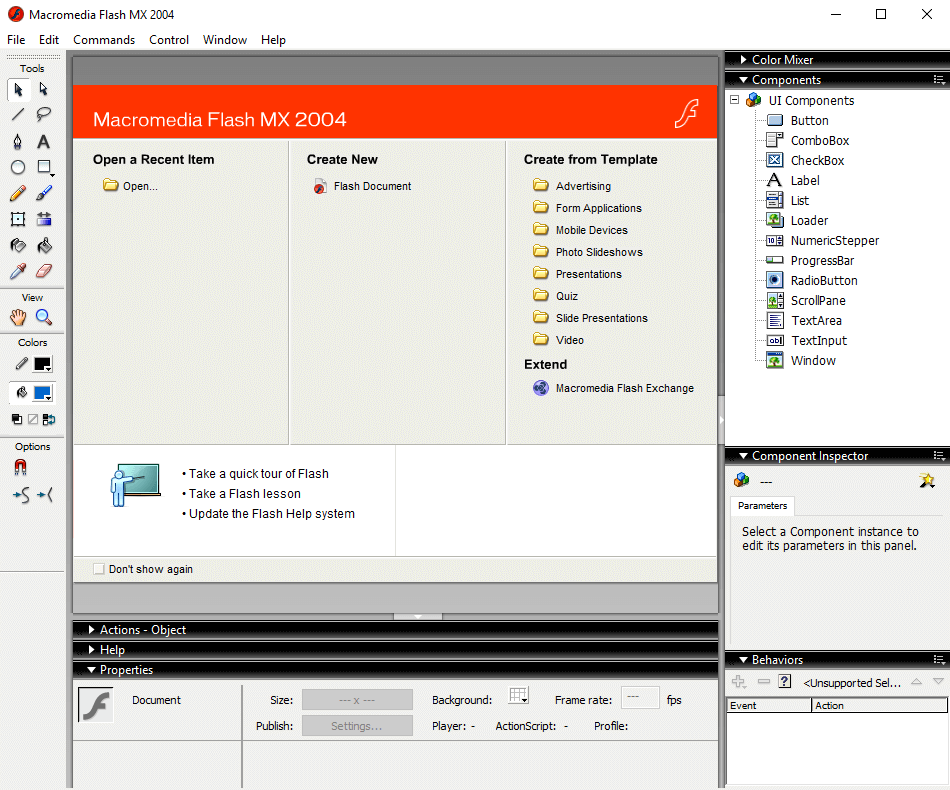Open the Window menu
Image resolution: width=950 pixels, height=790 pixels.
click(225, 40)
